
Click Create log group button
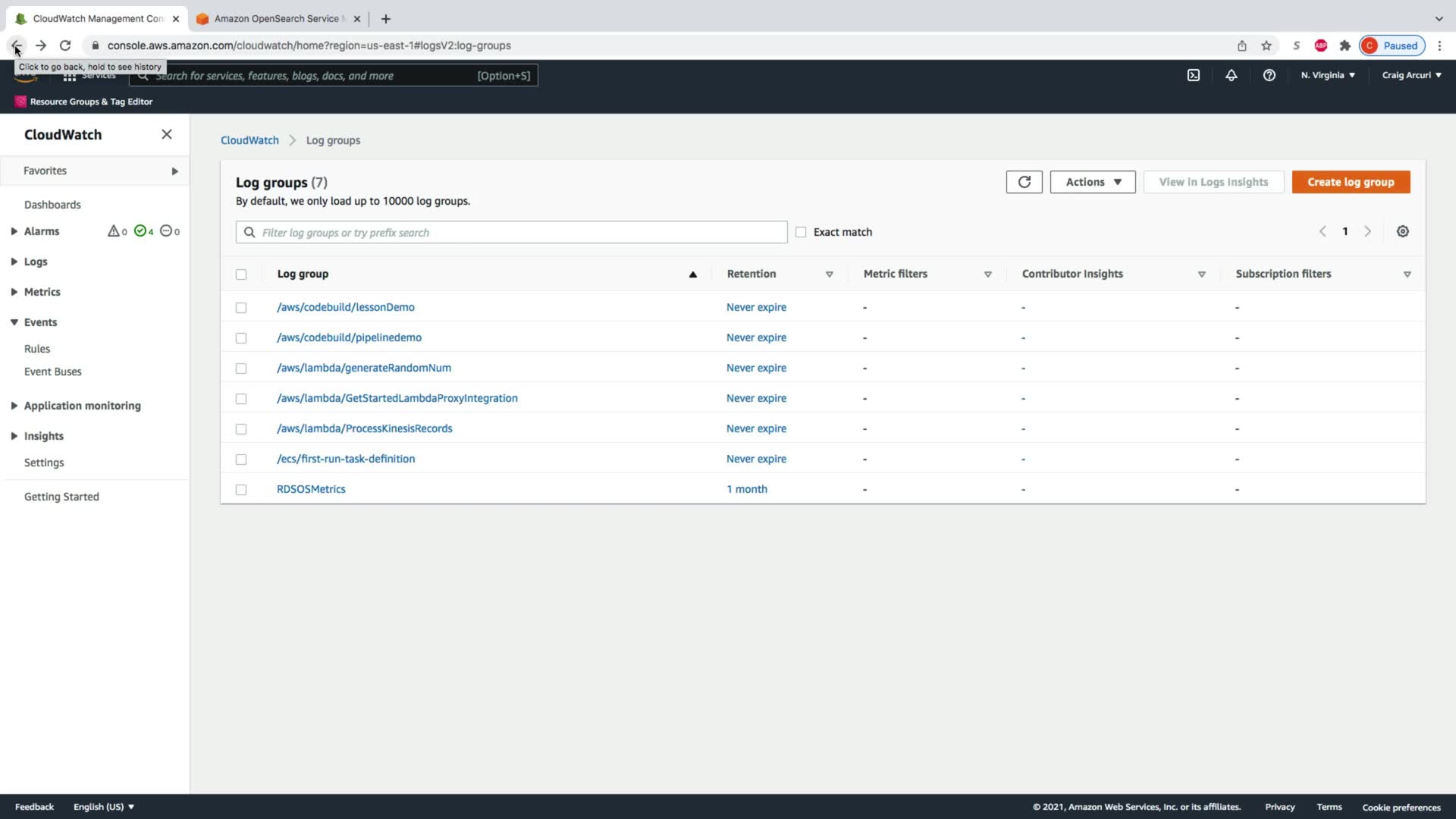pyautogui.click(x=1350, y=182)
